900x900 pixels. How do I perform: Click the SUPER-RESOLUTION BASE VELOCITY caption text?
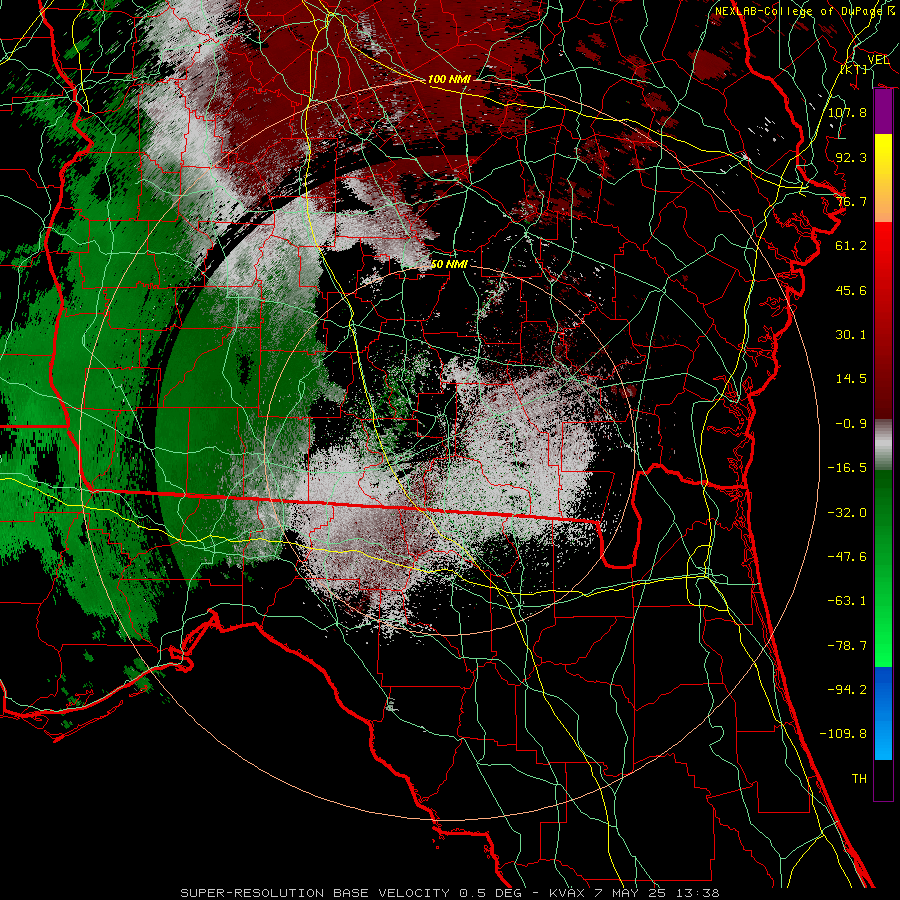pos(315,893)
